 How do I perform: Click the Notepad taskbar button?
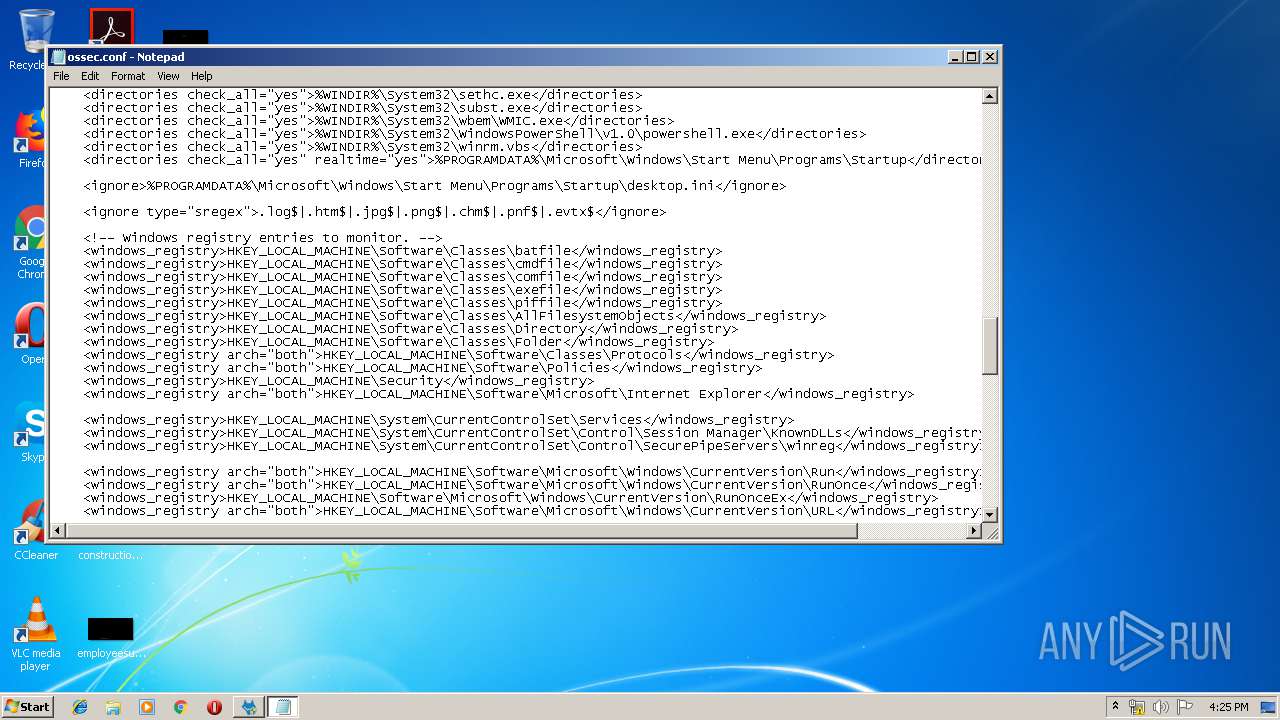282,707
